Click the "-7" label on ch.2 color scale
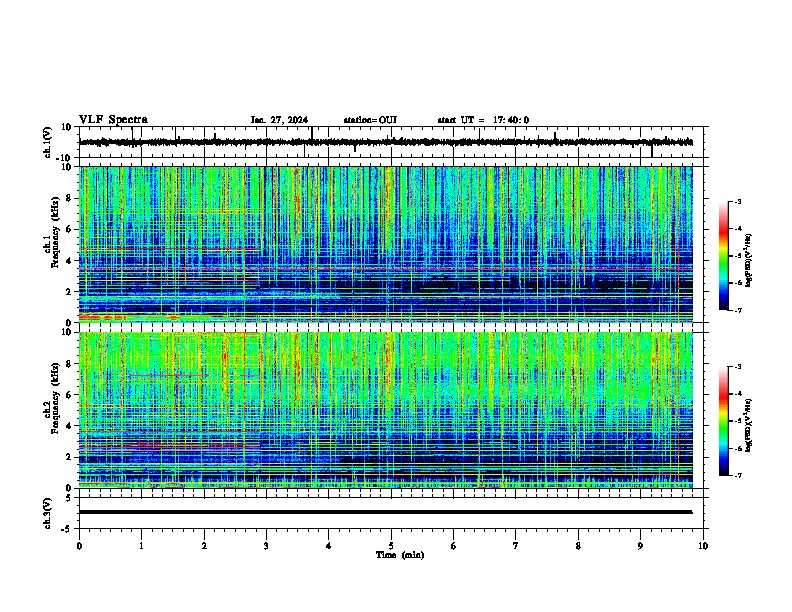 [x=738, y=475]
